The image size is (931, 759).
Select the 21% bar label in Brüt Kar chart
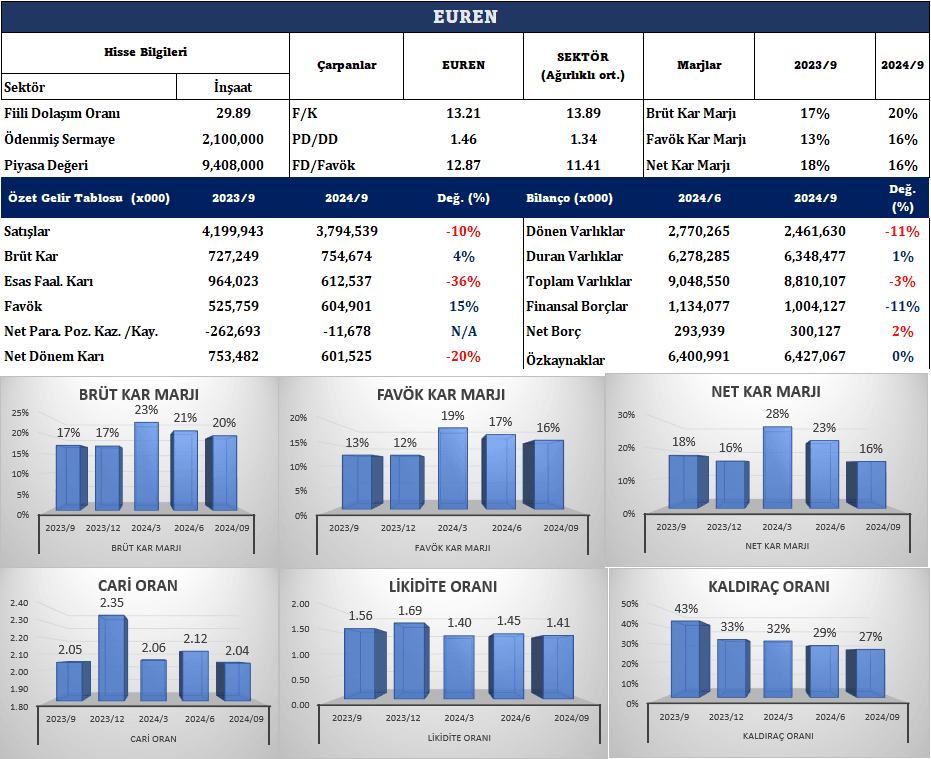click(185, 418)
